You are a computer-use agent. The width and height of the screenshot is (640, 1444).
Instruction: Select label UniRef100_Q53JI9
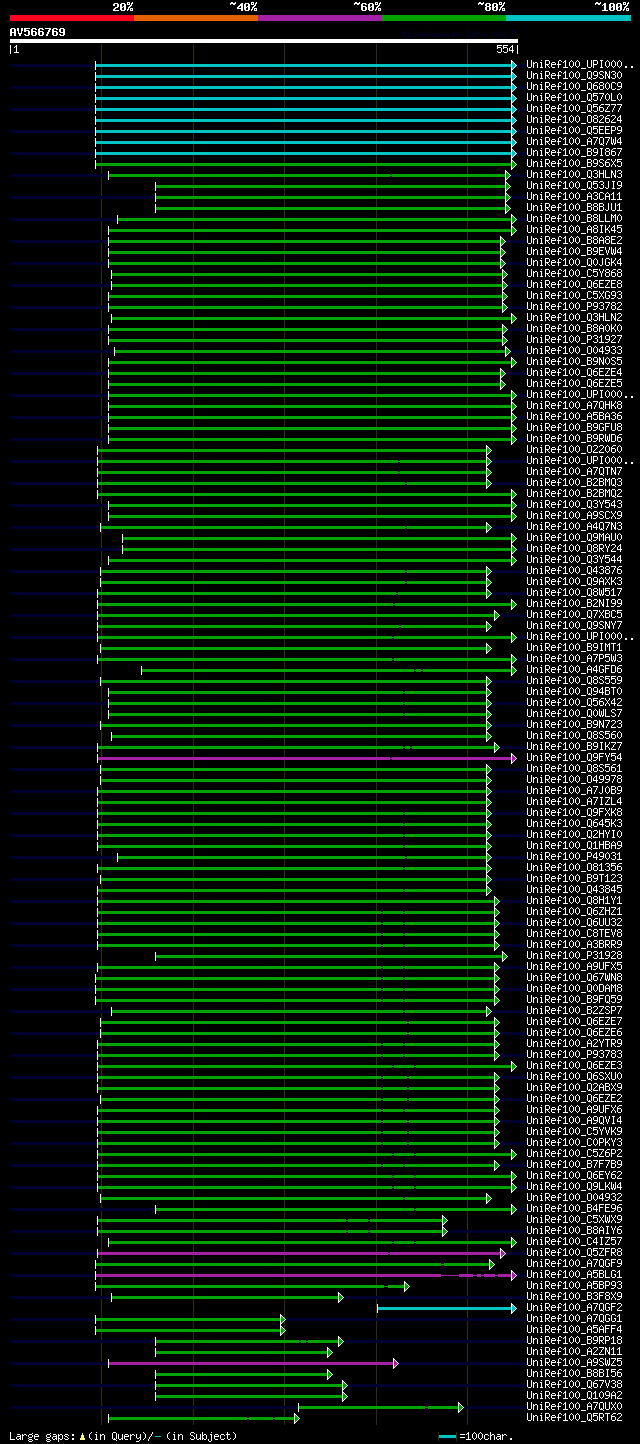click(x=574, y=185)
